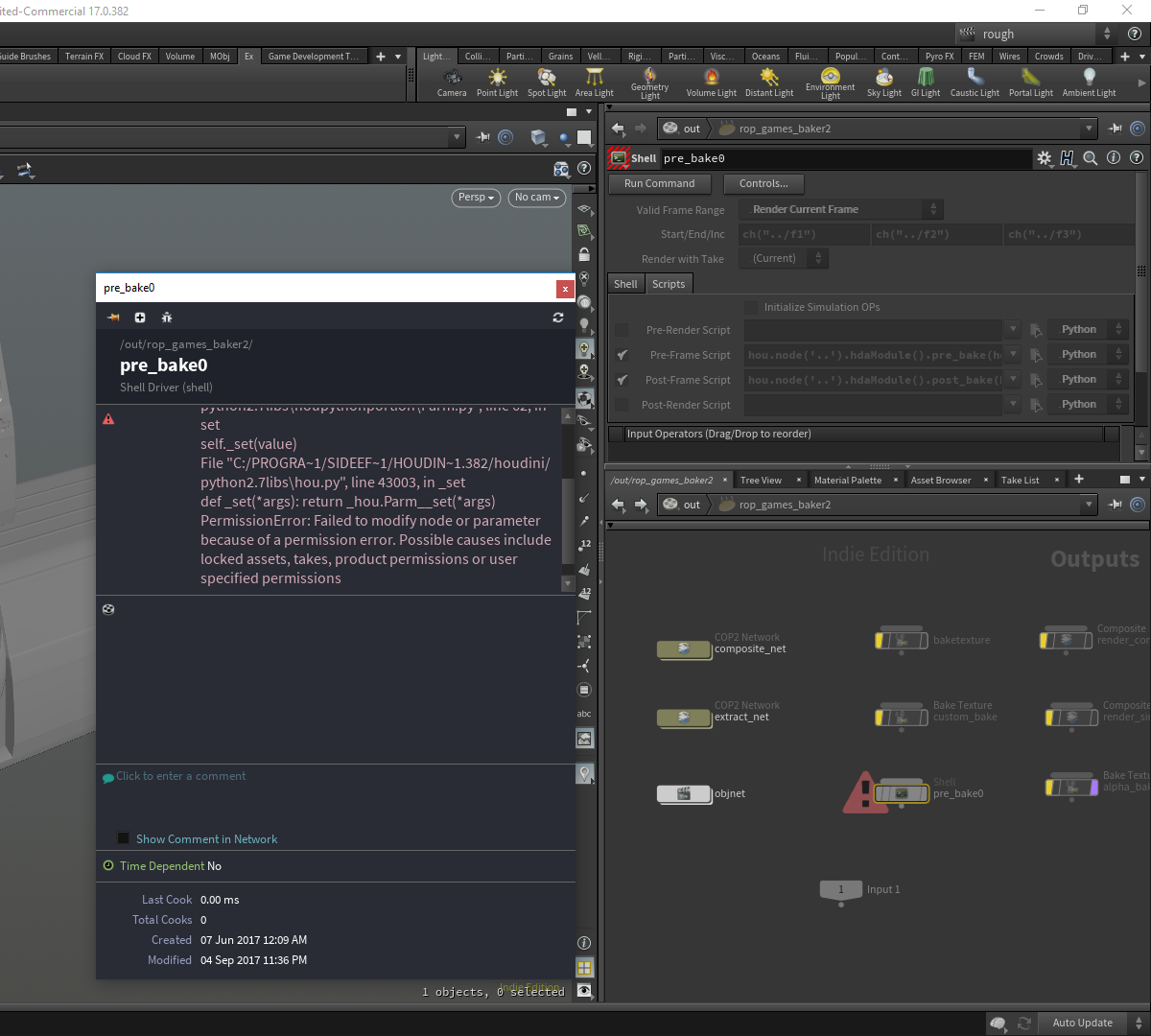The image size is (1151, 1036).
Task: Click the bug icon in pre_bake0 info window
Action: (167, 318)
